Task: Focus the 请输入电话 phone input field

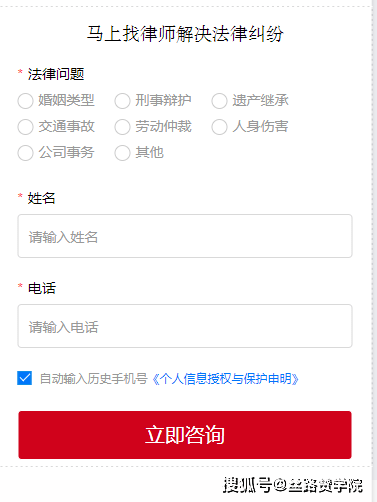Action: (185, 326)
